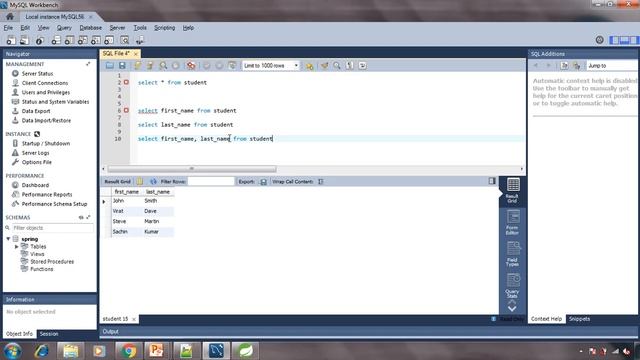
Task: Open Server Status in Navigator
Action: click(37, 73)
